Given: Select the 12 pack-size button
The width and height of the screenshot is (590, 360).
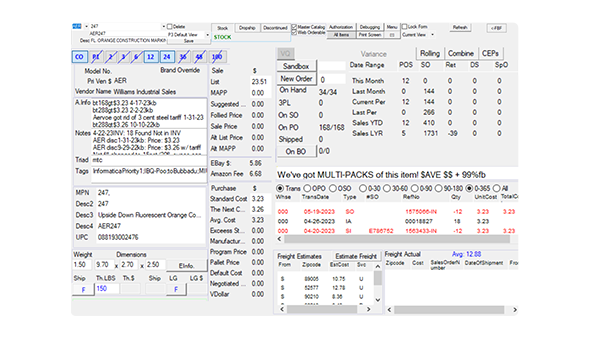Looking at the screenshot, I should [151, 57].
